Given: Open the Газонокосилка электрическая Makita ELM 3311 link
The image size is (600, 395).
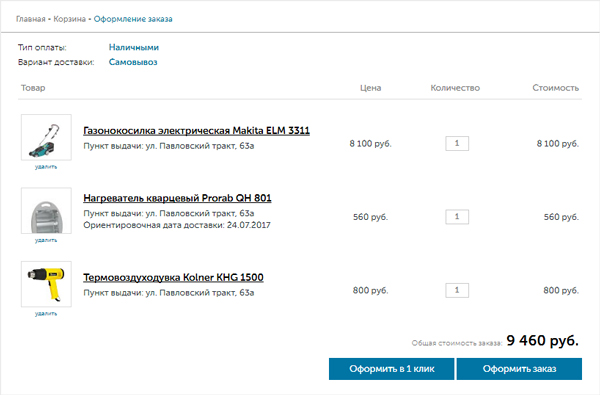Looking at the screenshot, I should 196,131.
